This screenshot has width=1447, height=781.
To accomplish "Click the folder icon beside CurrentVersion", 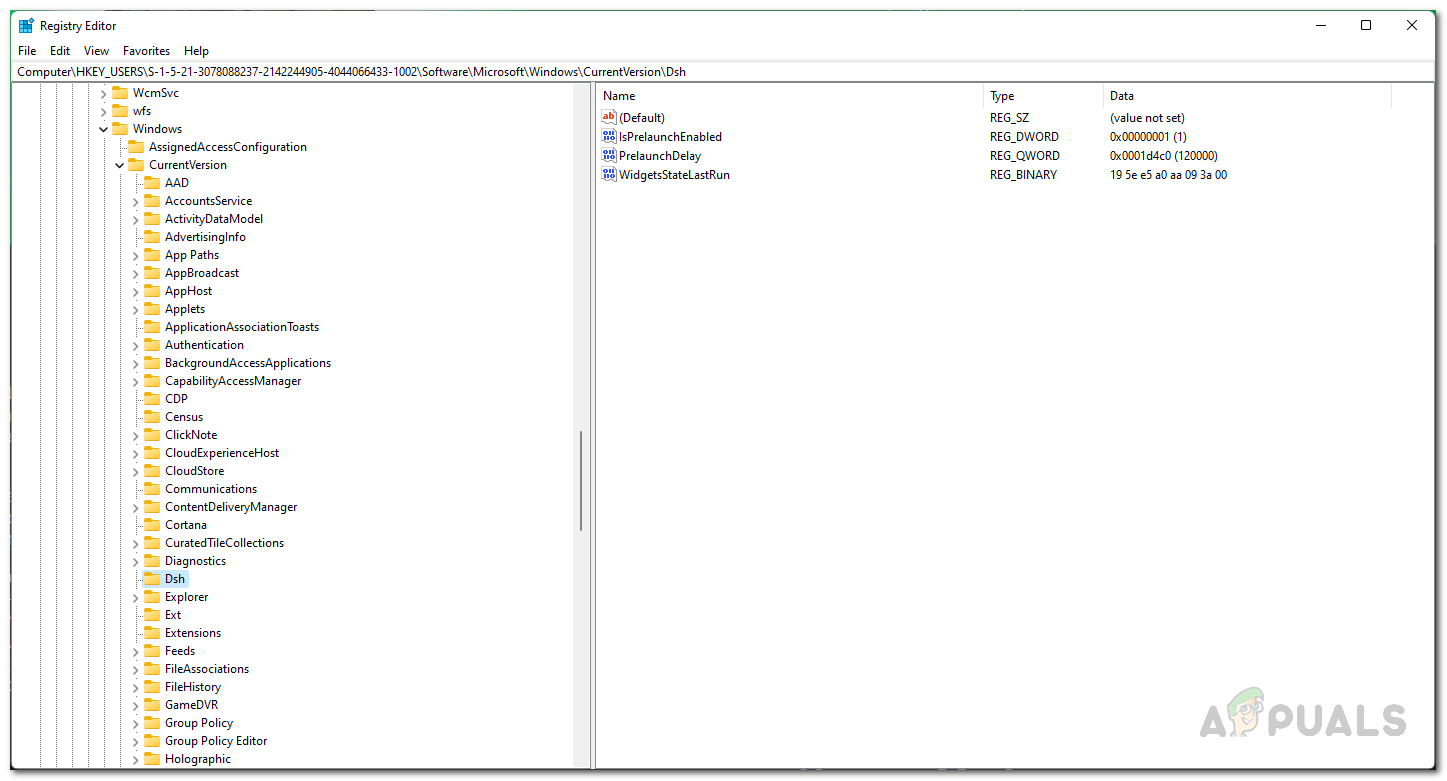I will [x=136, y=165].
